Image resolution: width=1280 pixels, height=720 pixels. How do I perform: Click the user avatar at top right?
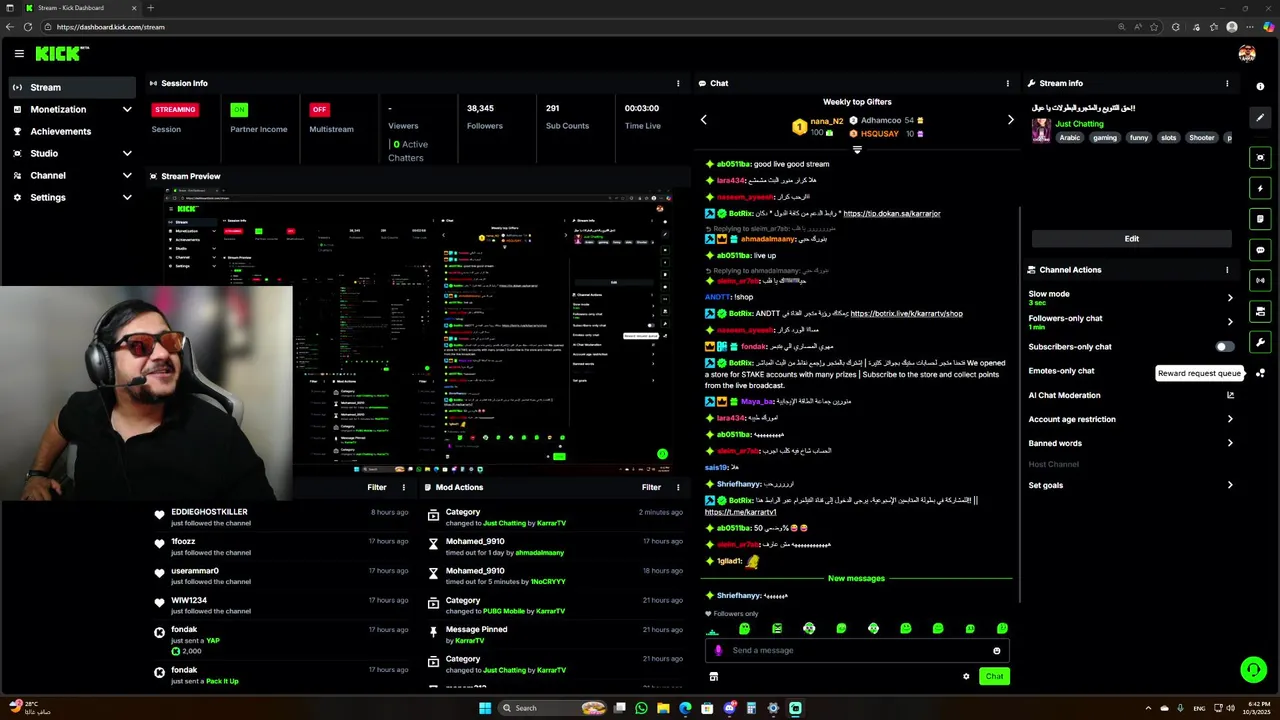(x=1246, y=54)
